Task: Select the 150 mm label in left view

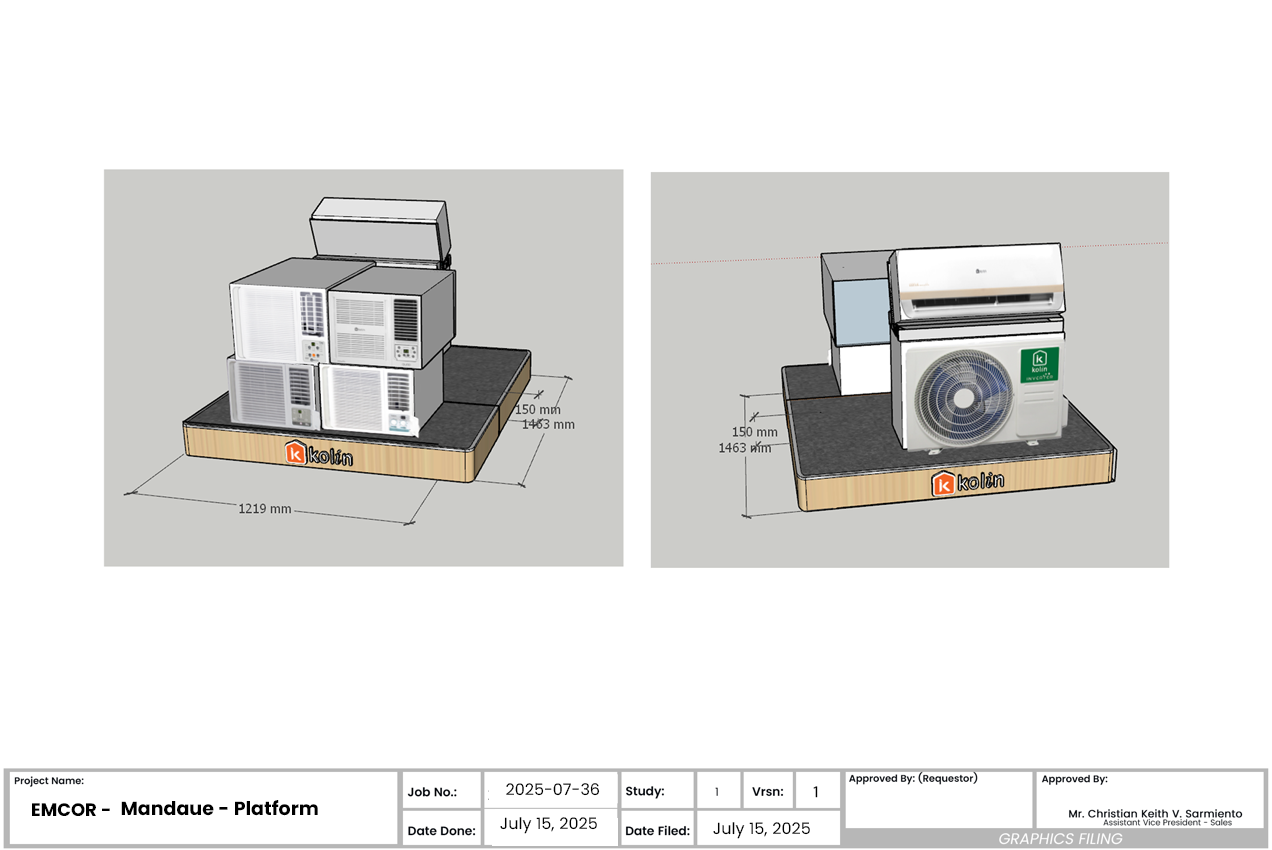Action: (x=538, y=409)
